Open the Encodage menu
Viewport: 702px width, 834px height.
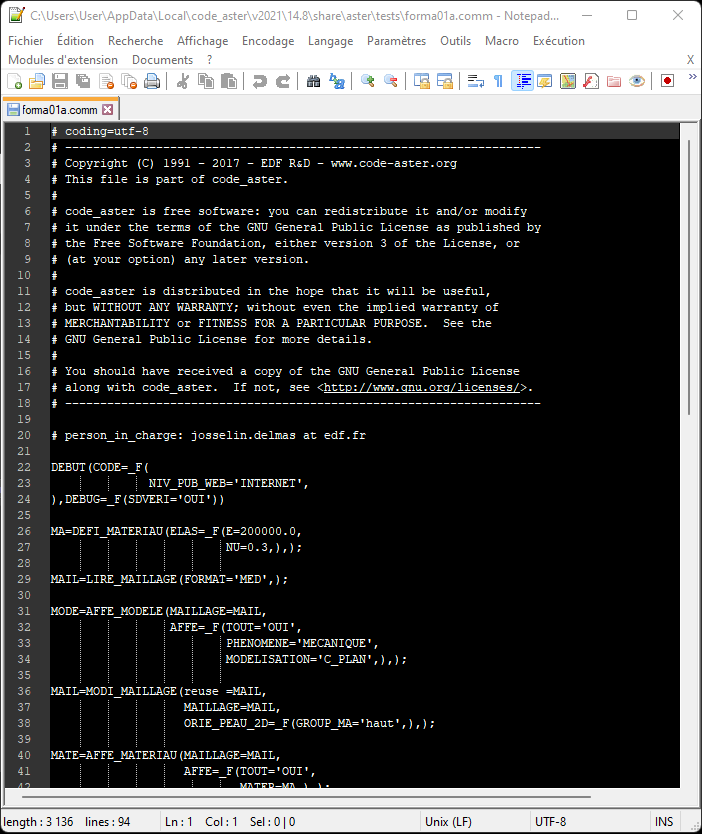(x=268, y=41)
